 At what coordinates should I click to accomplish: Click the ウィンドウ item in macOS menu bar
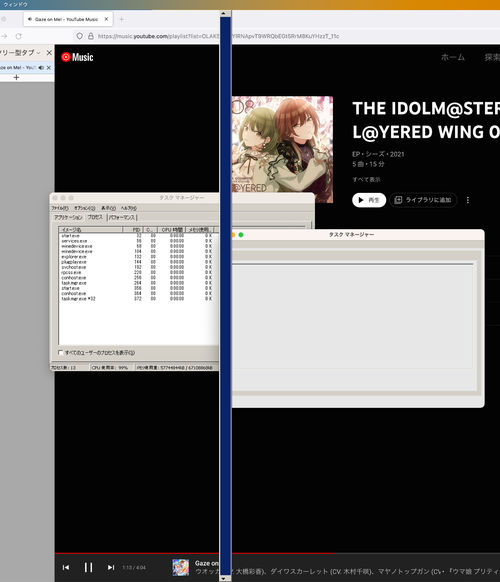[15, 4]
